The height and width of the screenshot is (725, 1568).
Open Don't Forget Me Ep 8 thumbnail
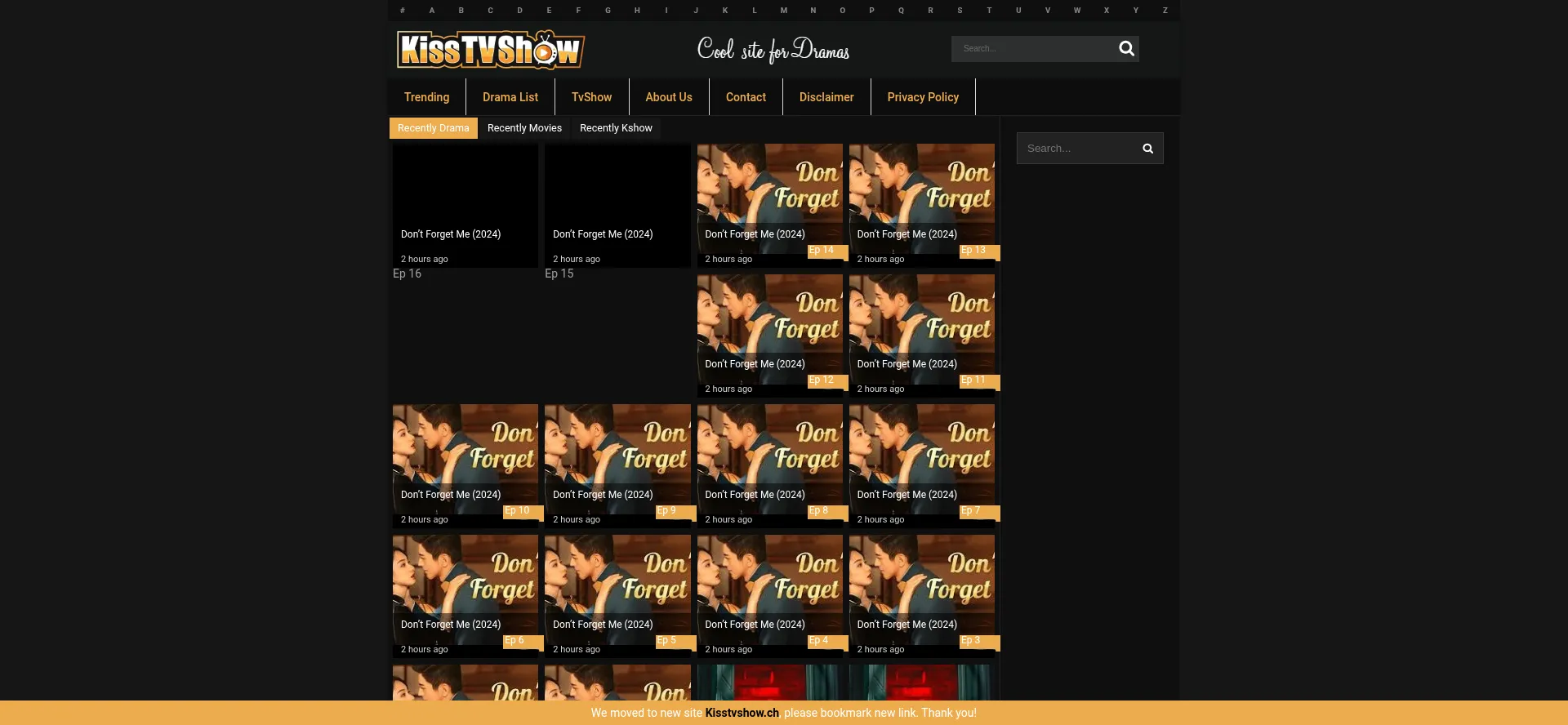point(769,466)
